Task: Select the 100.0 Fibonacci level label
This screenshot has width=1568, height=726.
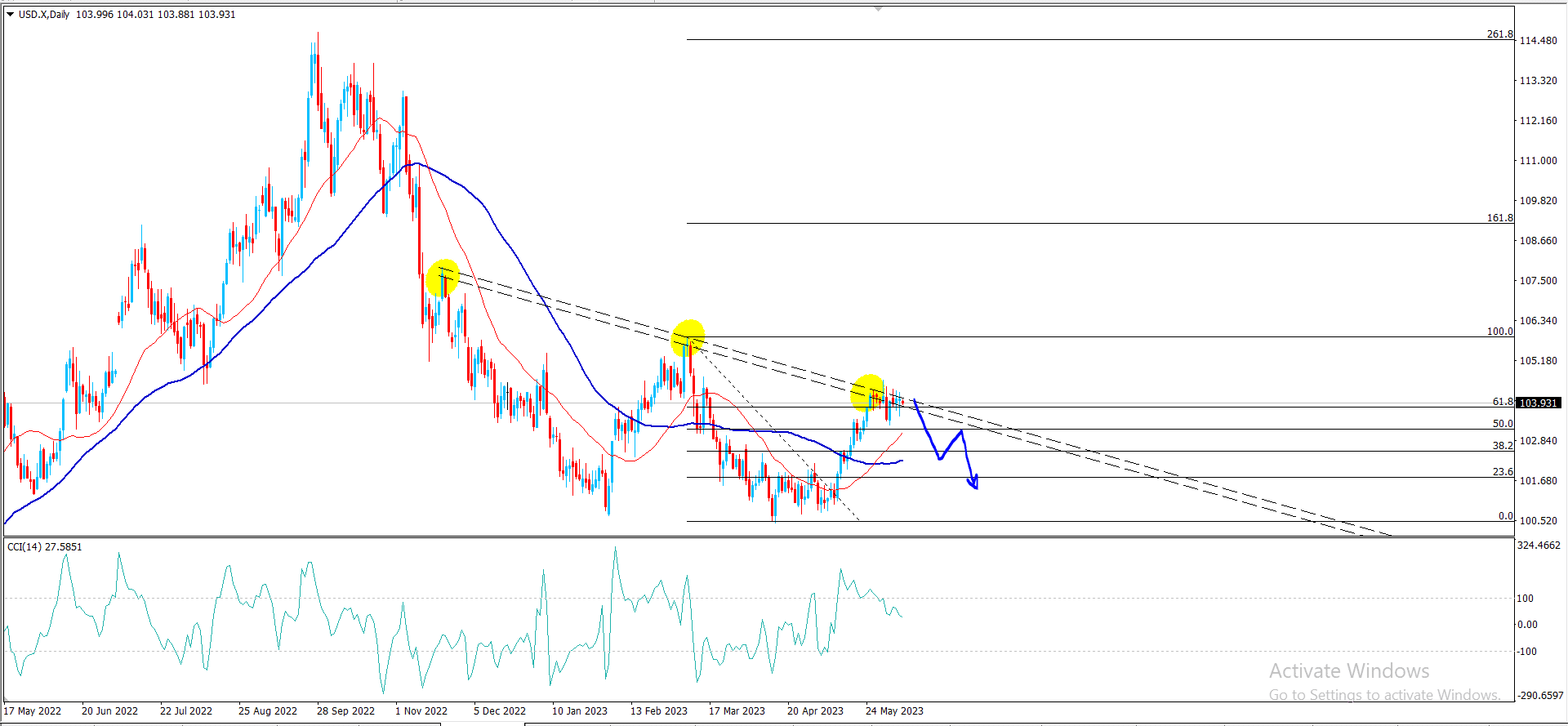Action: pos(1500,332)
